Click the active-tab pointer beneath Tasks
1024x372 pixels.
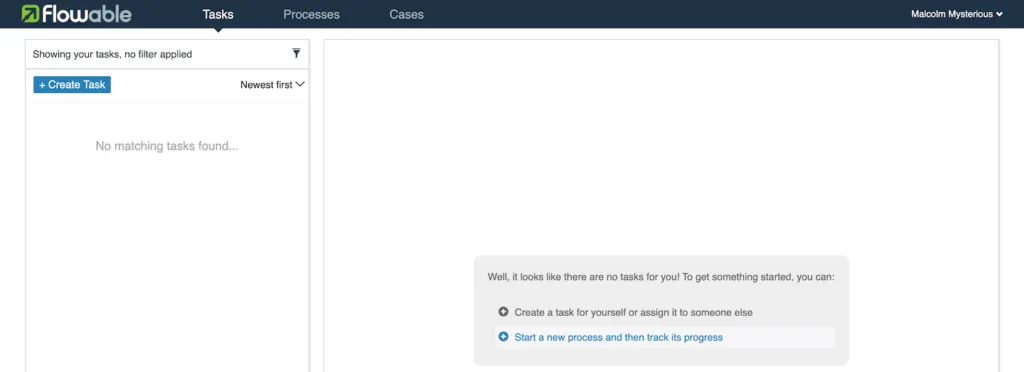coord(218,29)
